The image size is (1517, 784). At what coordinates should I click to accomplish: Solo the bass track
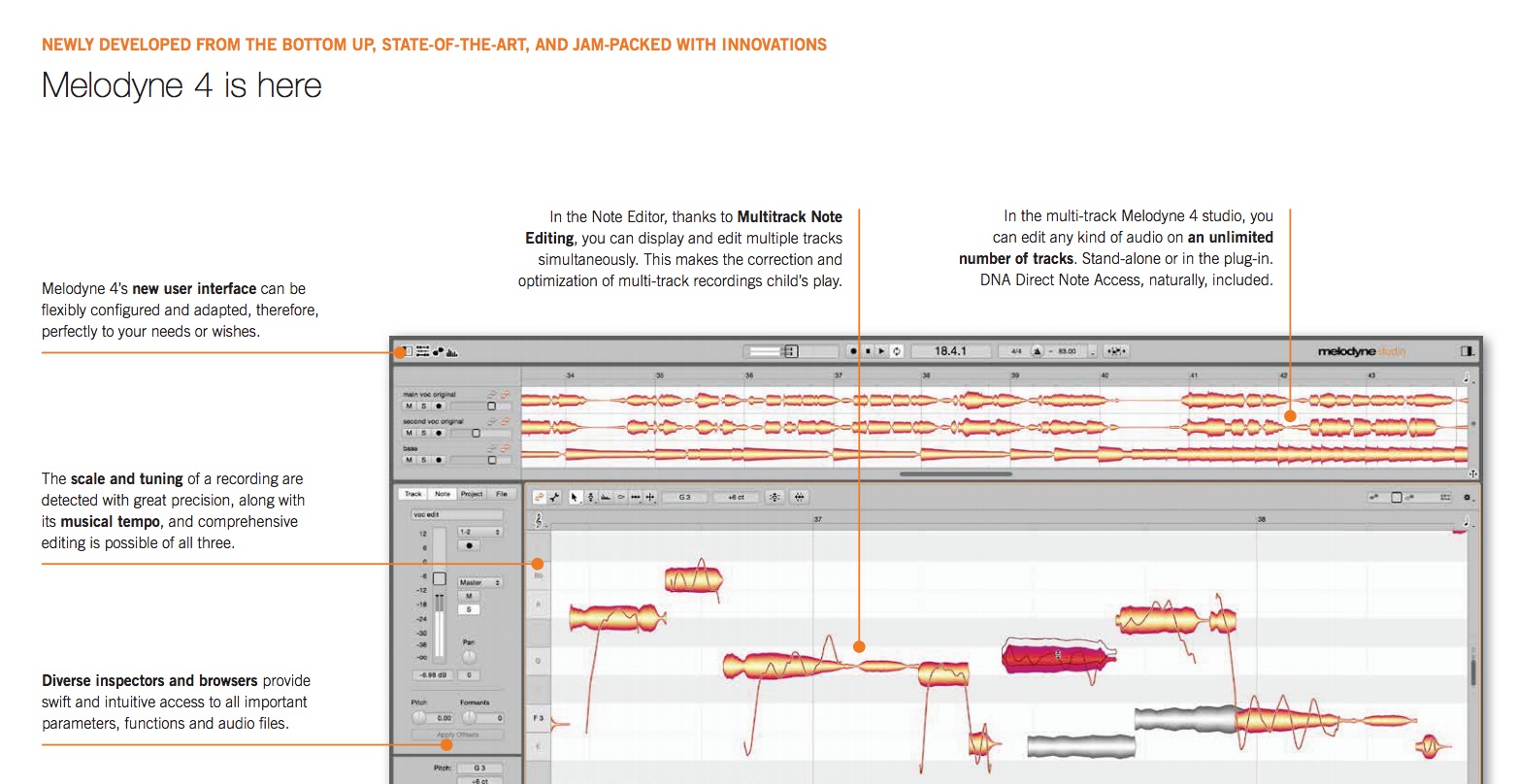(423, 460)
